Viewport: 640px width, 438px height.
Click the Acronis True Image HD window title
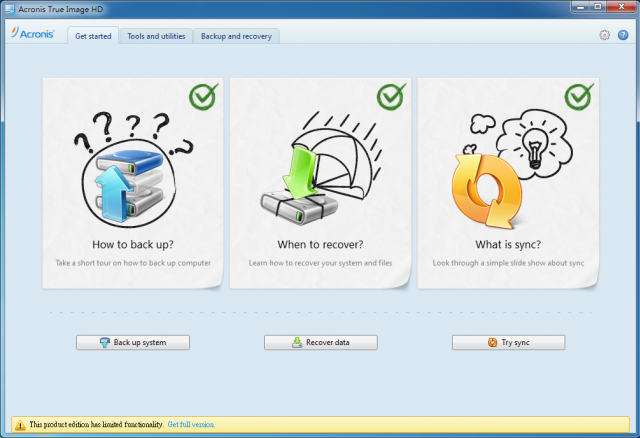click(60, 9)
